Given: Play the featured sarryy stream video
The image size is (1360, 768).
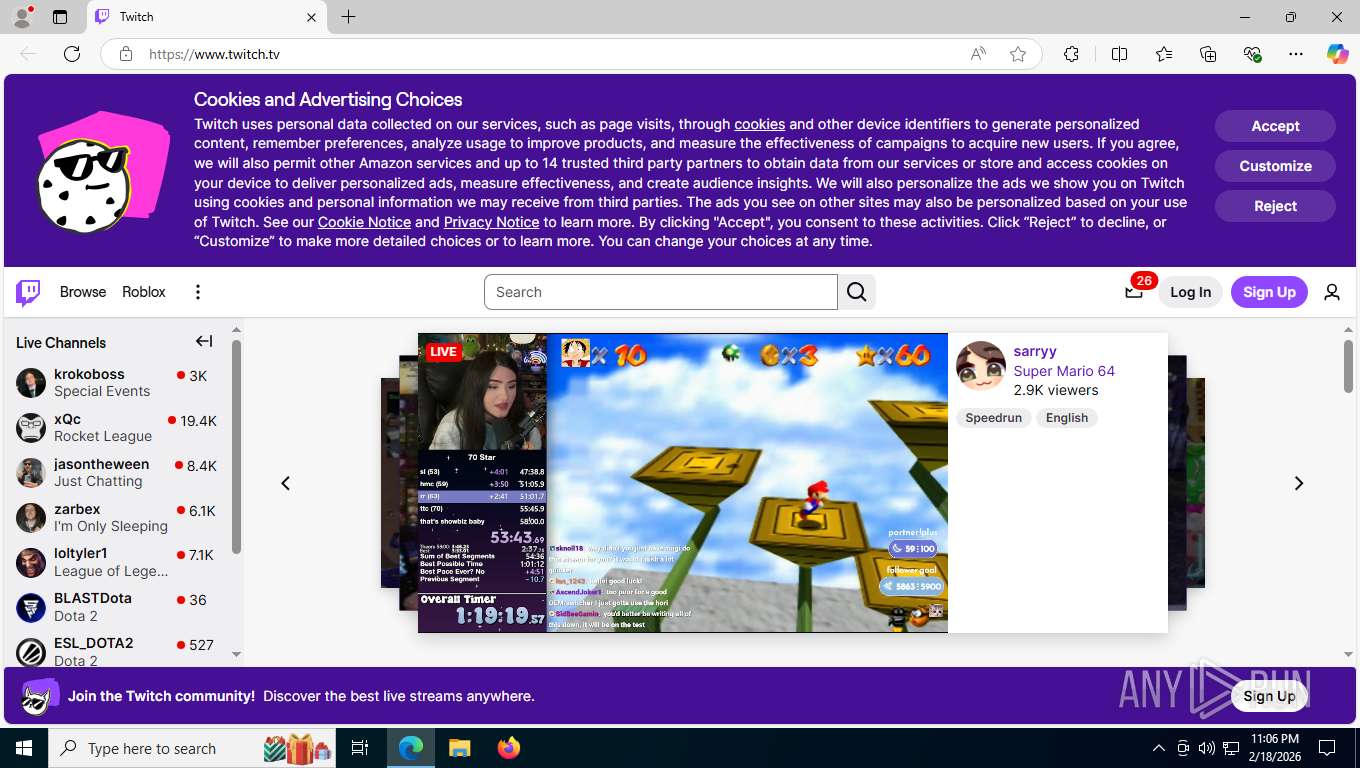Looking at the screenshot, I should click(683, 483).
